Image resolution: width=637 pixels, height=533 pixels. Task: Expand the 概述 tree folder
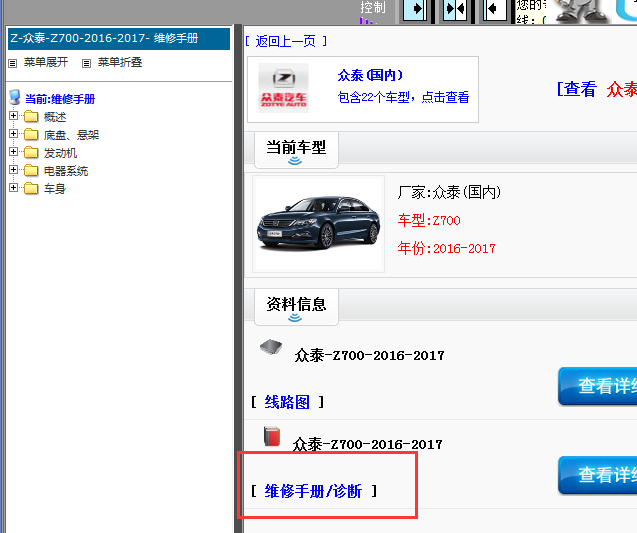(13, 116)
